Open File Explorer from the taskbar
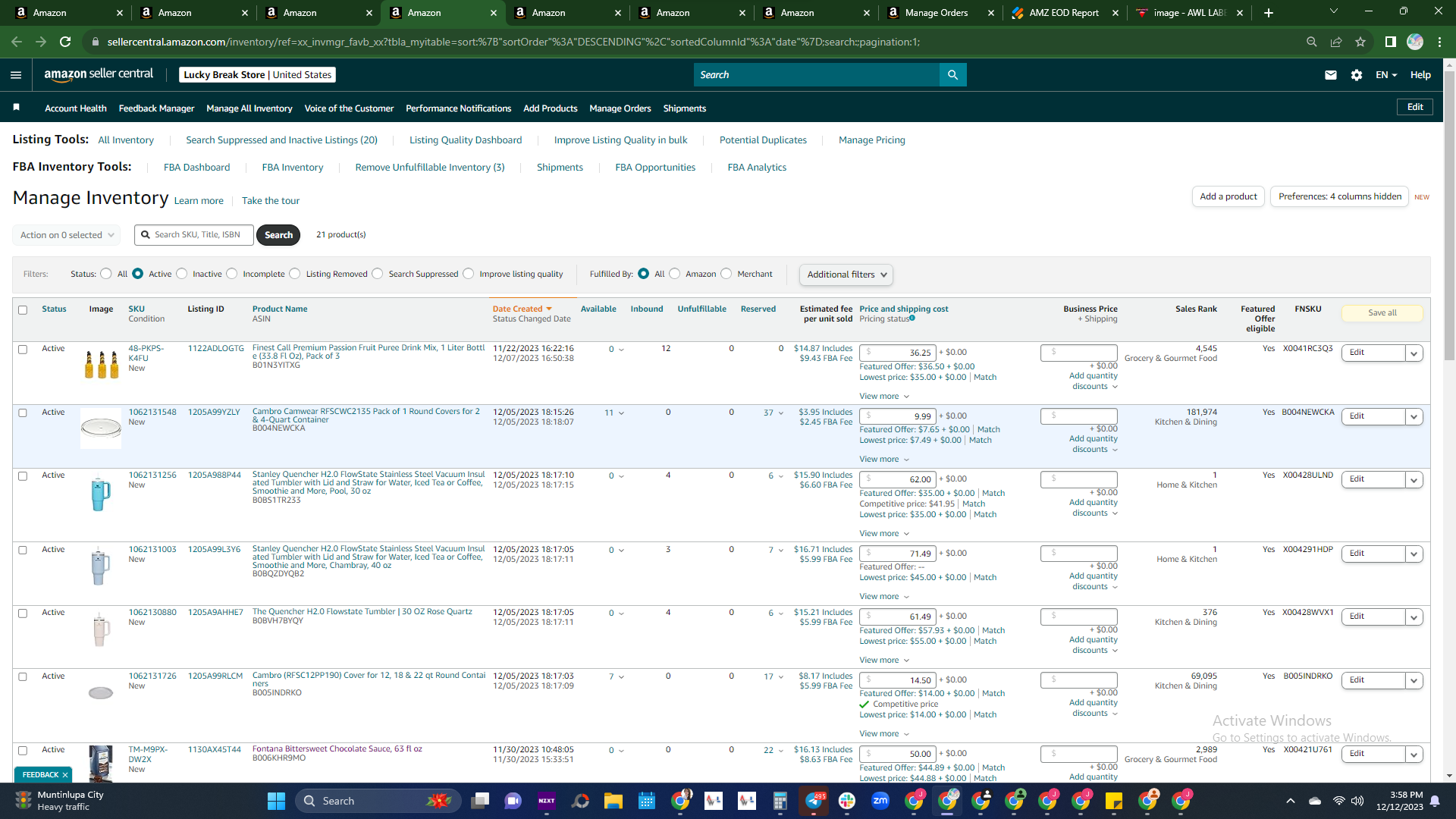Screen dimensions: 1456x819 click(613, 801)
